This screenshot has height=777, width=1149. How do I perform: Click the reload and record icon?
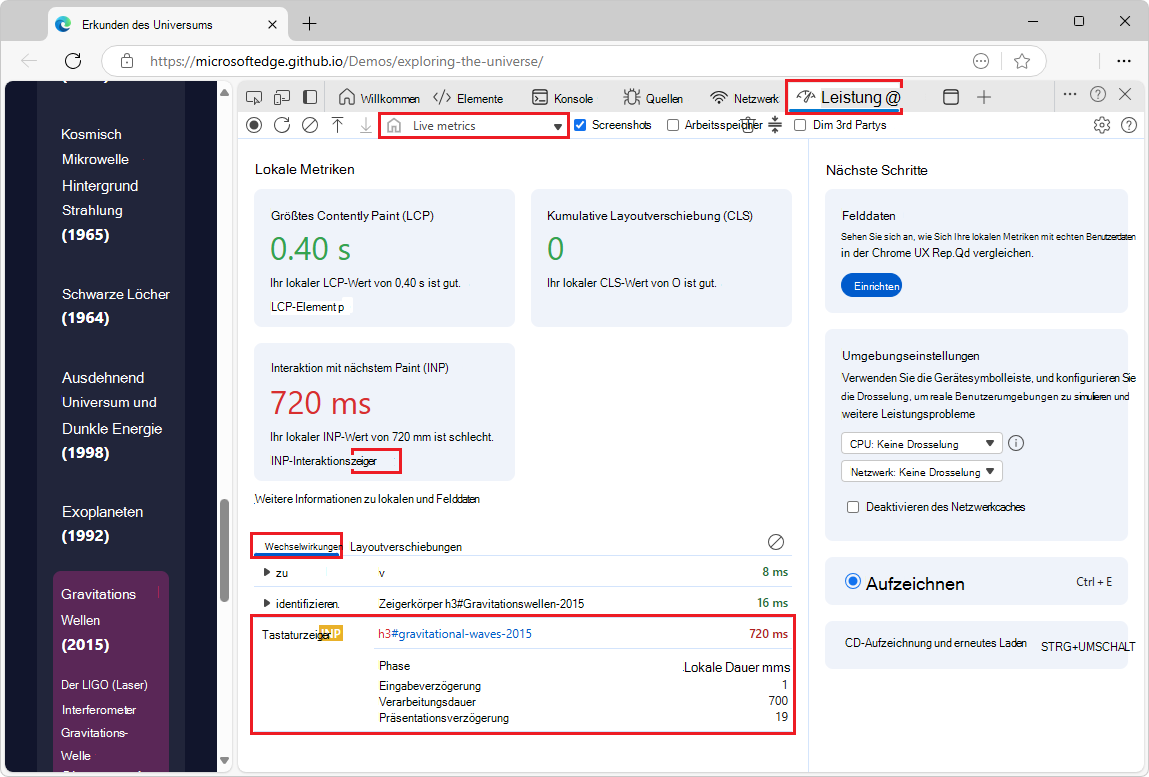point(282,125)
